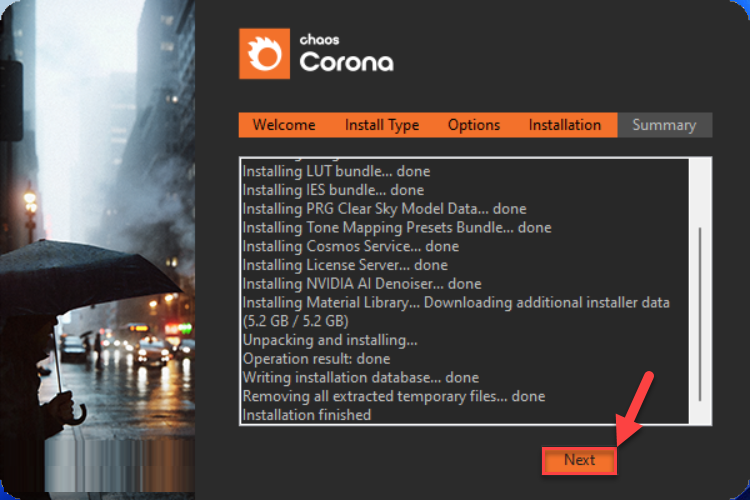
Task: Click the orange Corona flame logo
Action: click(x=265, y=54)
